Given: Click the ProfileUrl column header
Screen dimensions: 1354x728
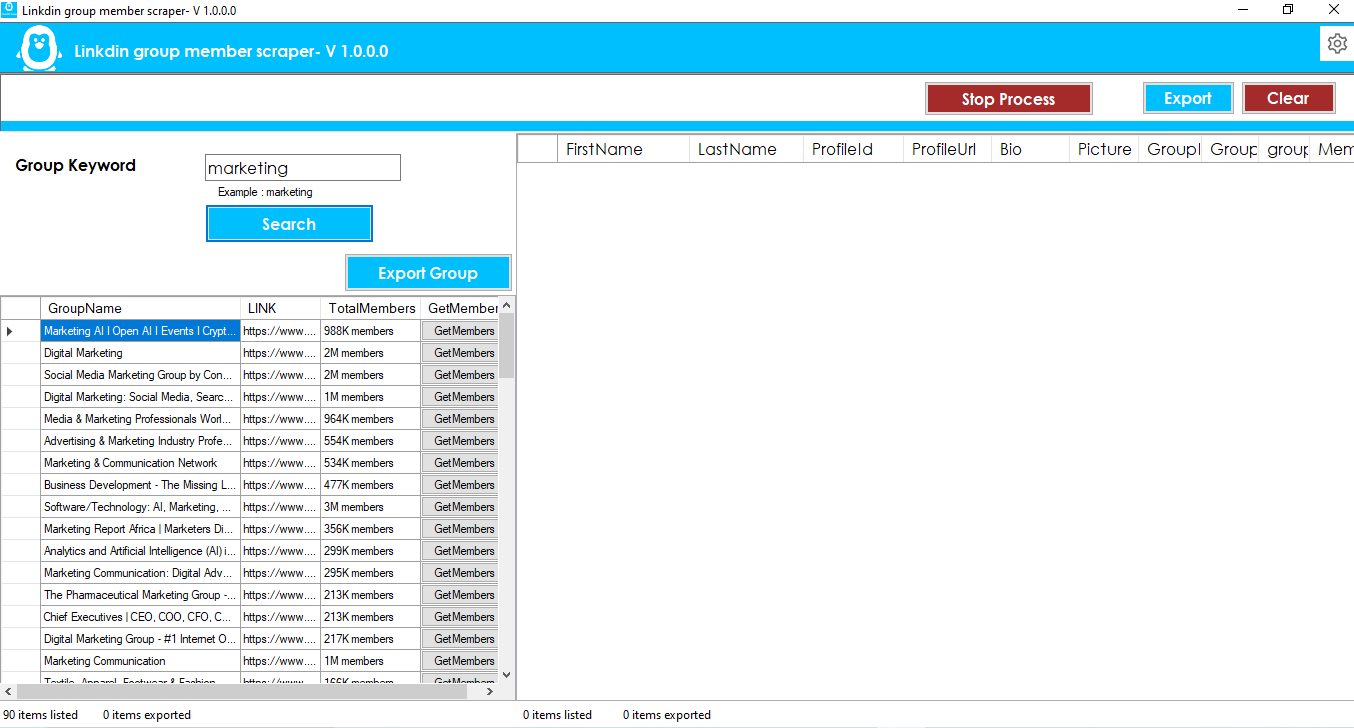Looking at the screenshot, I should 947,149.
